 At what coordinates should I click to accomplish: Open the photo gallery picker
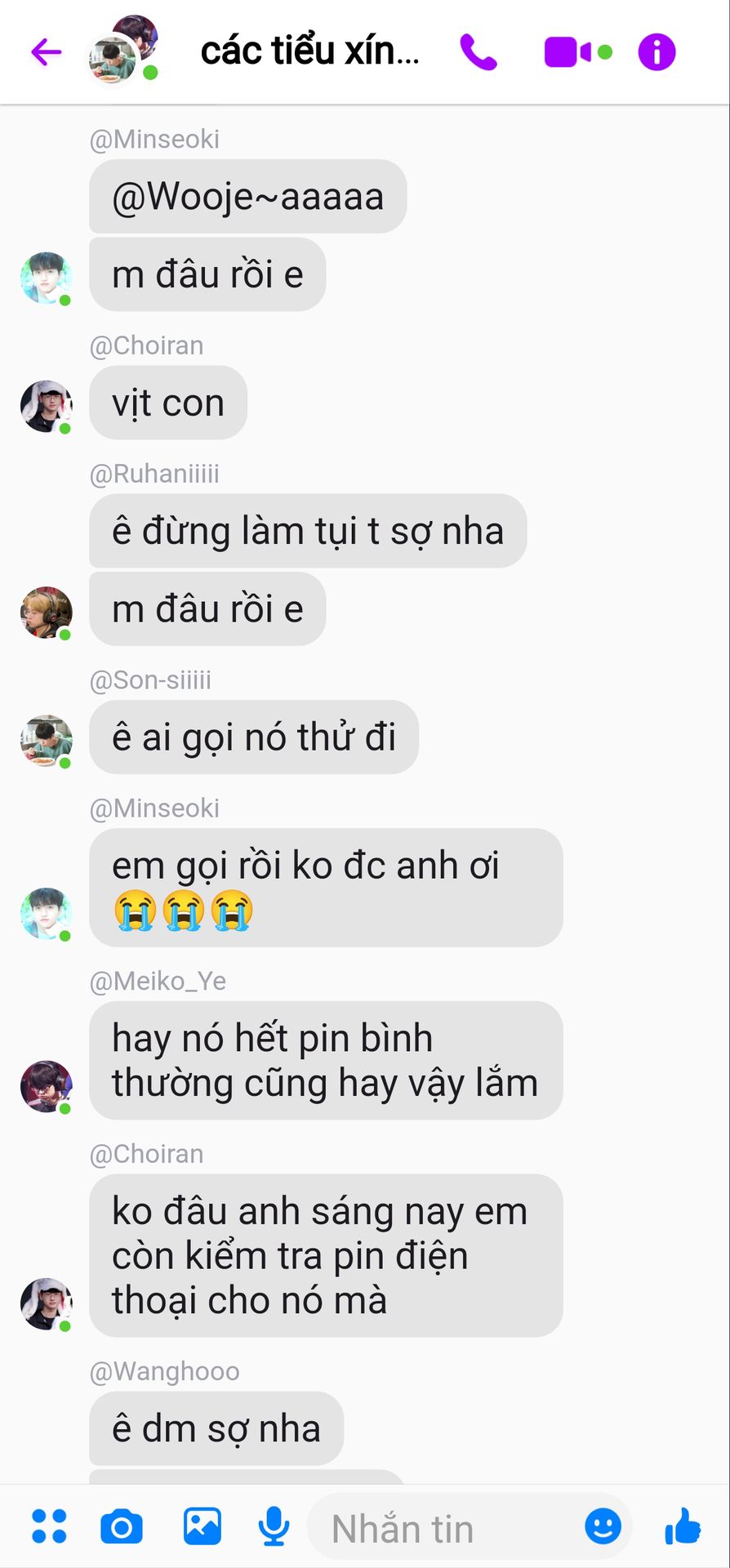pyautogui.click(x=202, y=1526)
